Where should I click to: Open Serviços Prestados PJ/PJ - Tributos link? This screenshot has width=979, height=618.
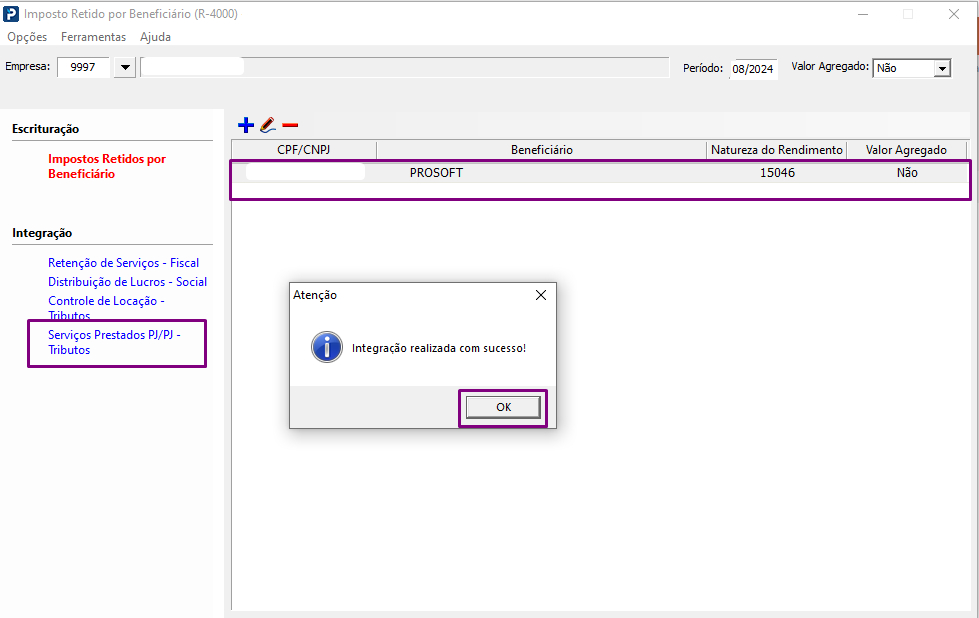click(x=114, y=342)
